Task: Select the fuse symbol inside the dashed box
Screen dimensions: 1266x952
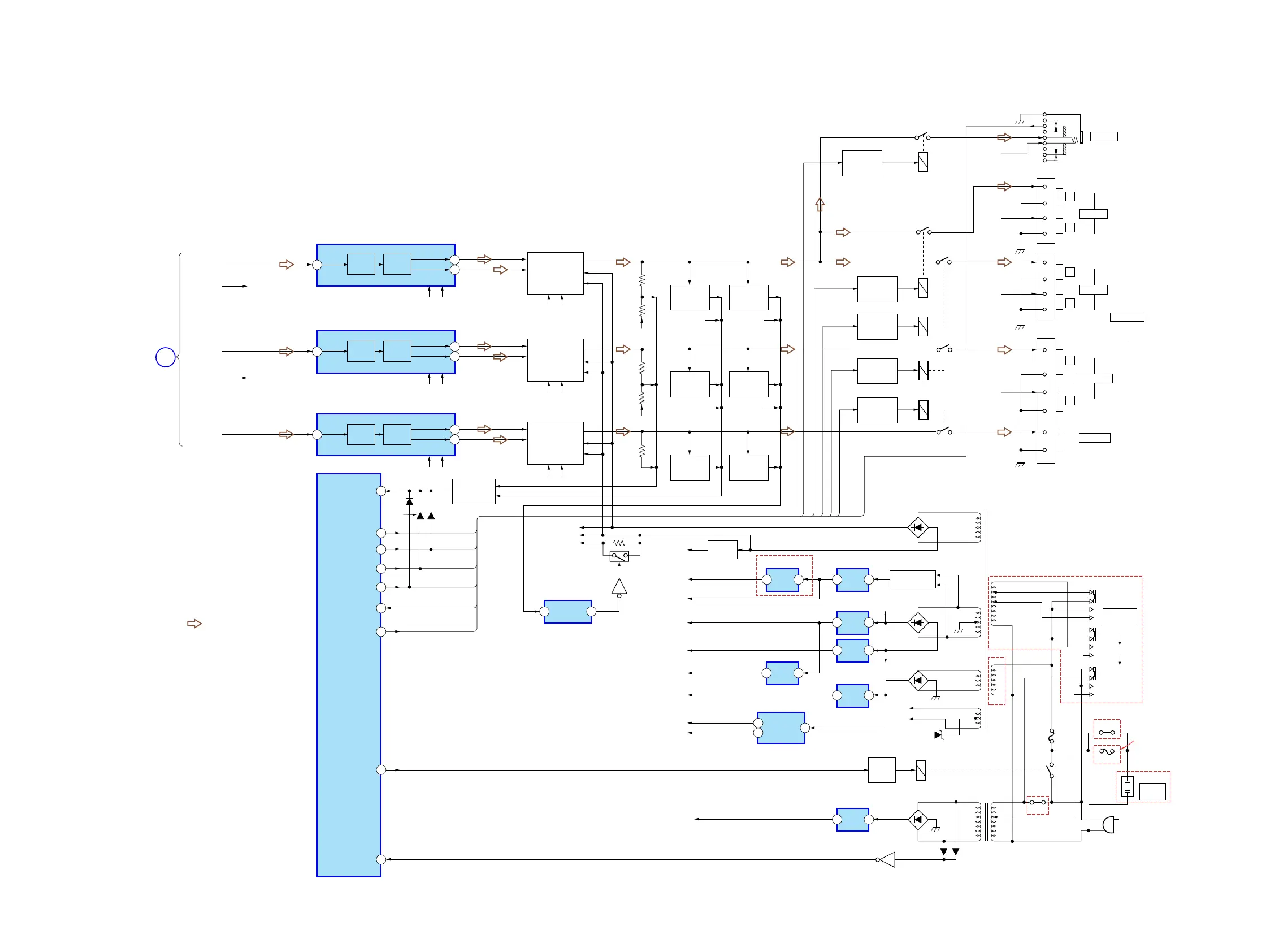Action: click(x=1107, y=752)
